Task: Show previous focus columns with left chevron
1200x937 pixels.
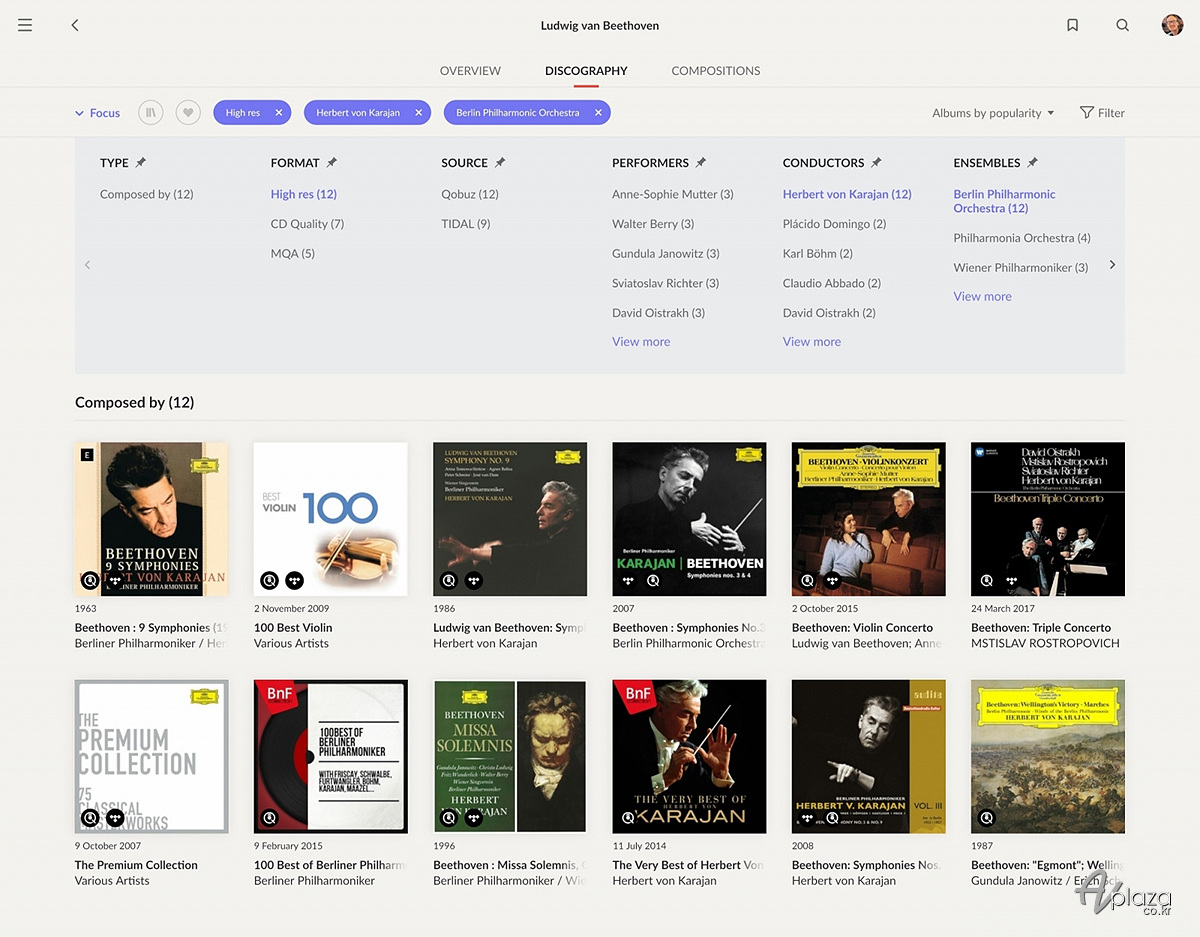Action: click(x=87, y=265)
